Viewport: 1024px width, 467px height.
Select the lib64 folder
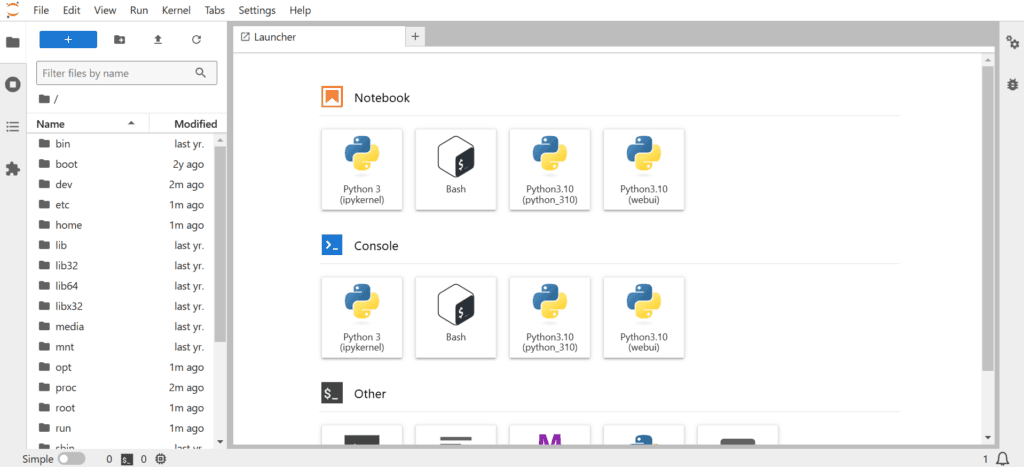121,285
